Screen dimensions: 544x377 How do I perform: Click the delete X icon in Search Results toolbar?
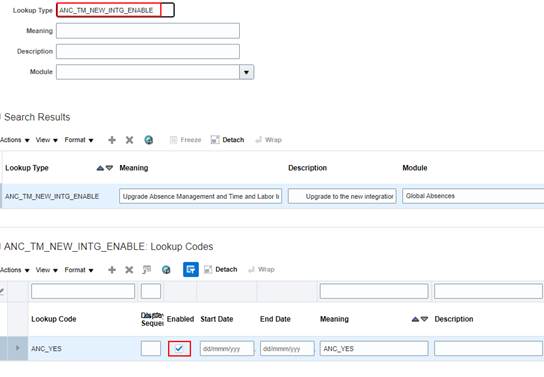coord(129,140)
